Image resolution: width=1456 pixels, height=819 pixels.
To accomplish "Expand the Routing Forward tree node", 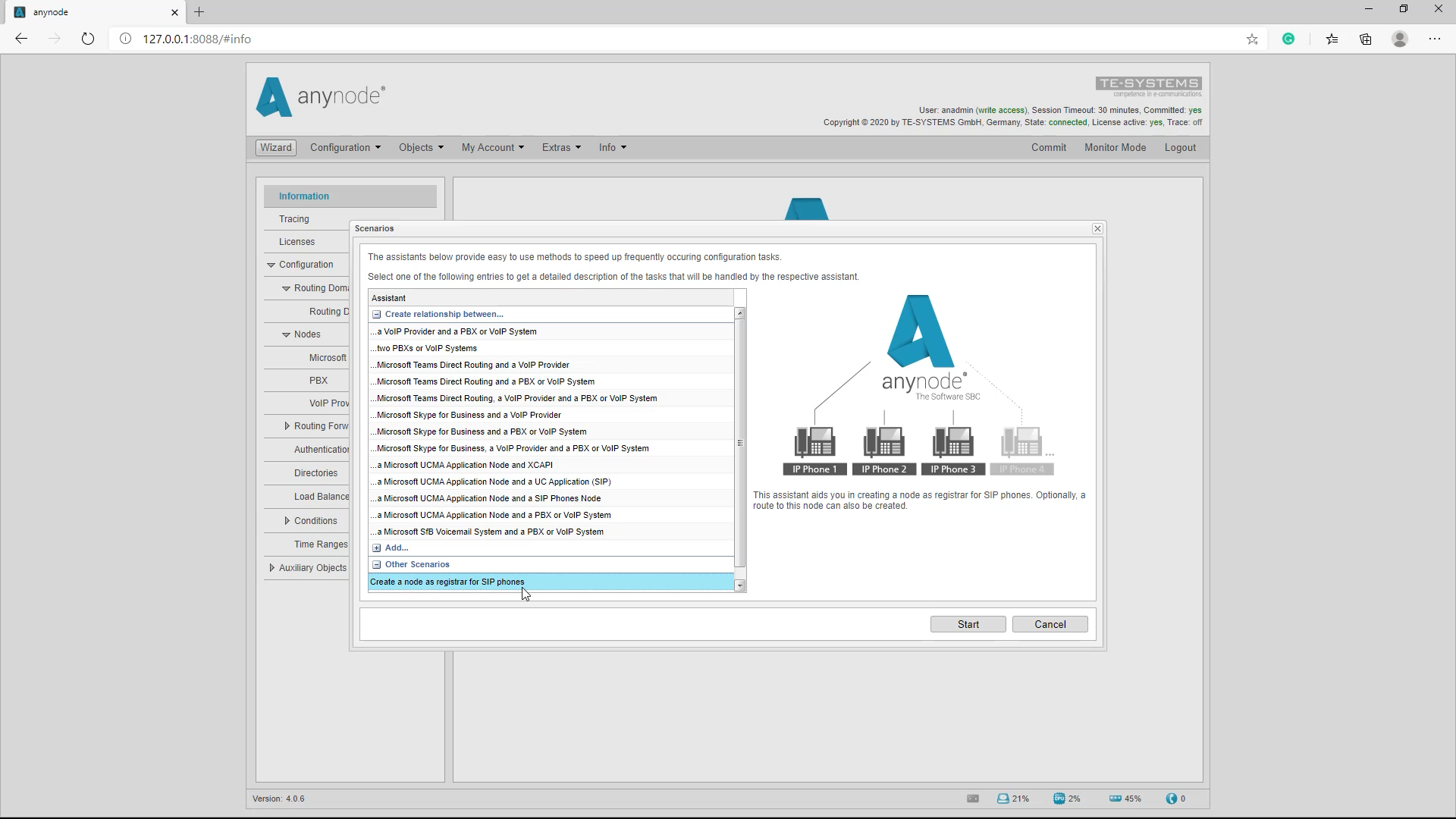I will pos(287,426).
